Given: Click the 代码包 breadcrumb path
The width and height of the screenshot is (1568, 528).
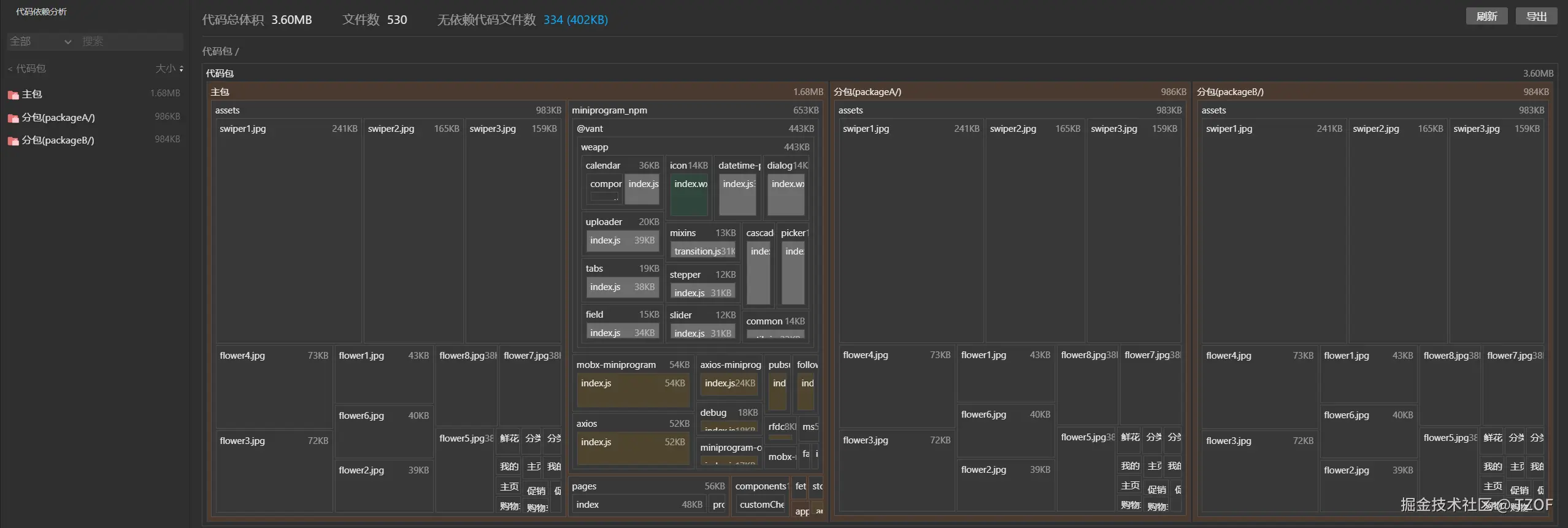Looking at the screenshot, I should click(217, 52).
